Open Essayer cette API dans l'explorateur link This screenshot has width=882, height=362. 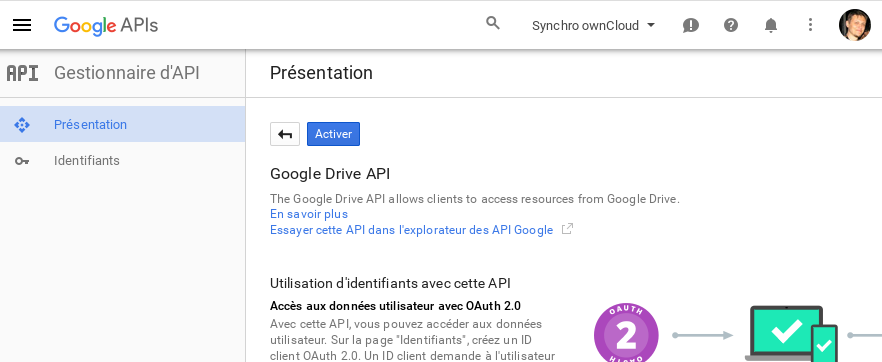pos(412,230)
